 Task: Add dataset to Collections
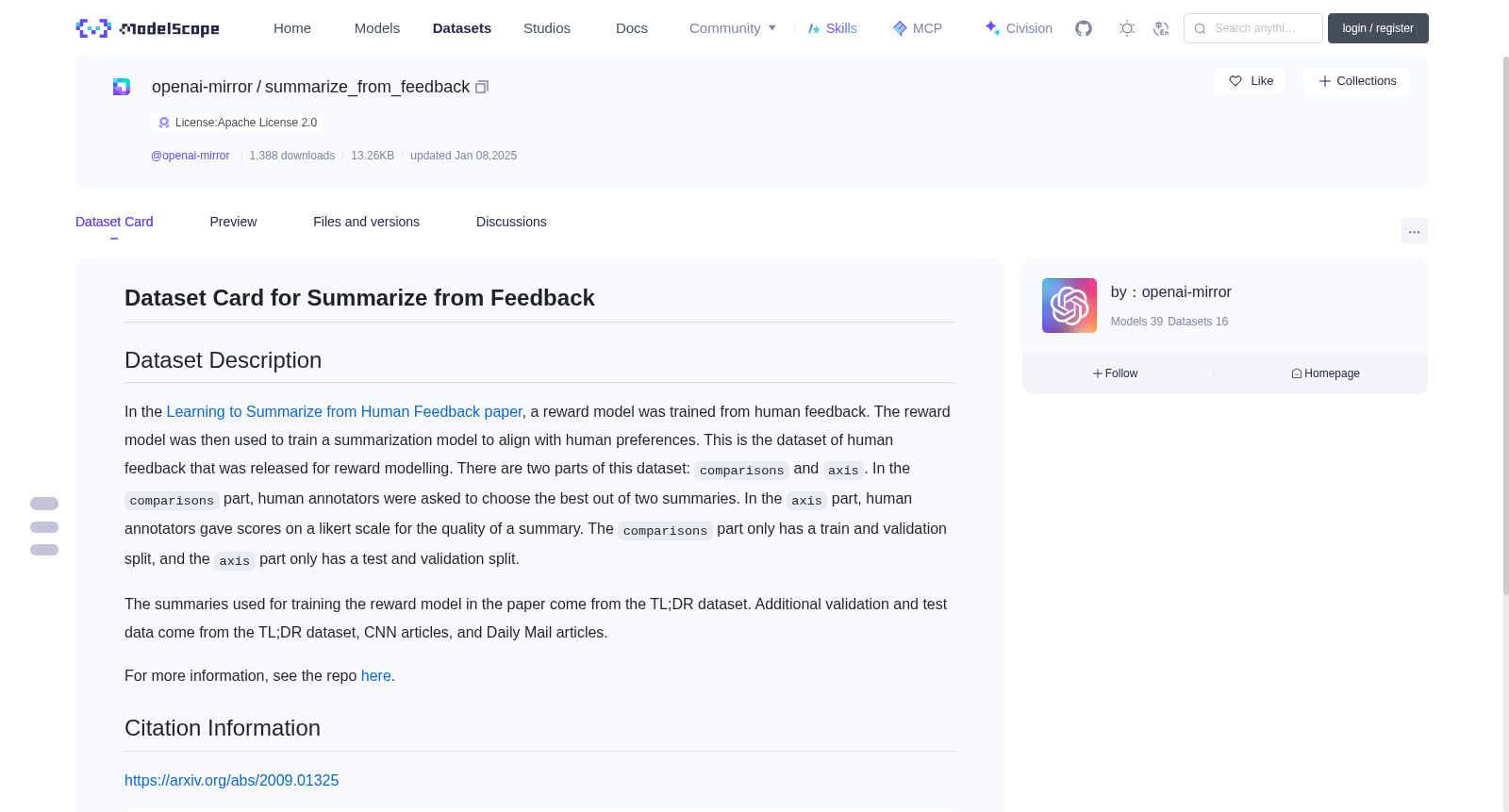(1356, 81)
